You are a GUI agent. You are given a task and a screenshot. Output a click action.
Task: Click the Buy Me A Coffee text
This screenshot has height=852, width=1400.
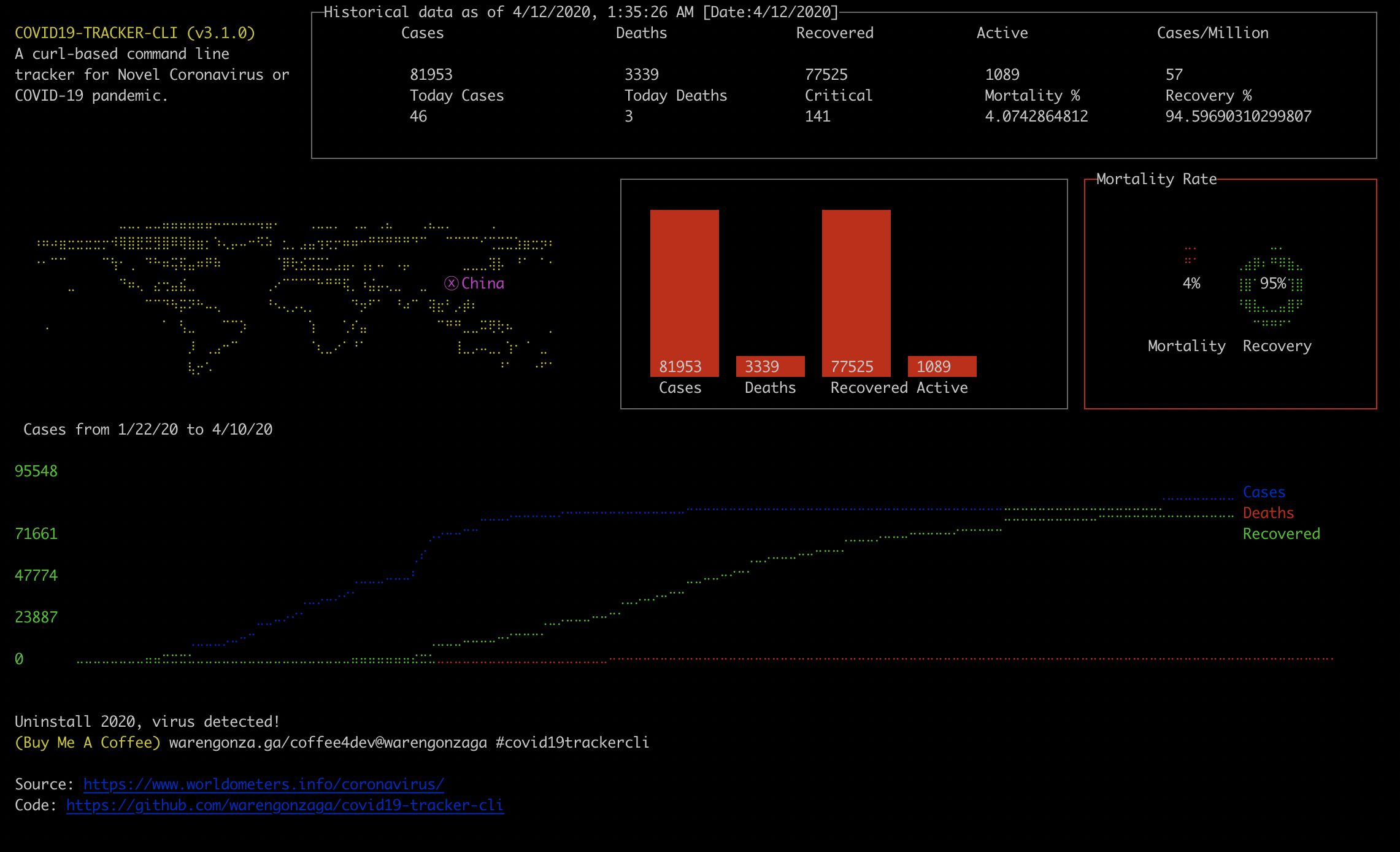click(88, 742)
